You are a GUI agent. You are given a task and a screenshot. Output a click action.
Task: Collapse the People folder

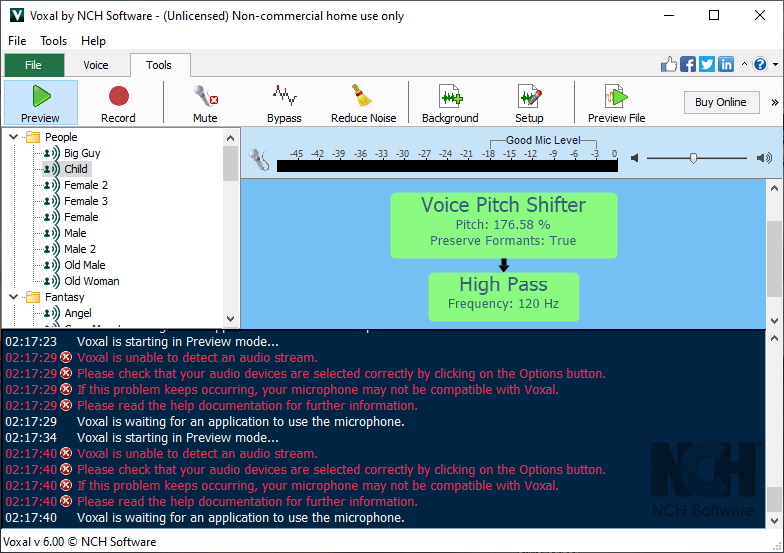(14, 136)
